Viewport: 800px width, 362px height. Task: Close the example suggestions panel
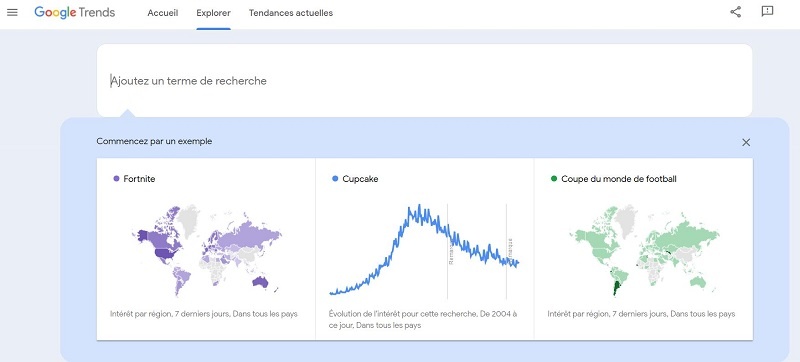(746, 142)
